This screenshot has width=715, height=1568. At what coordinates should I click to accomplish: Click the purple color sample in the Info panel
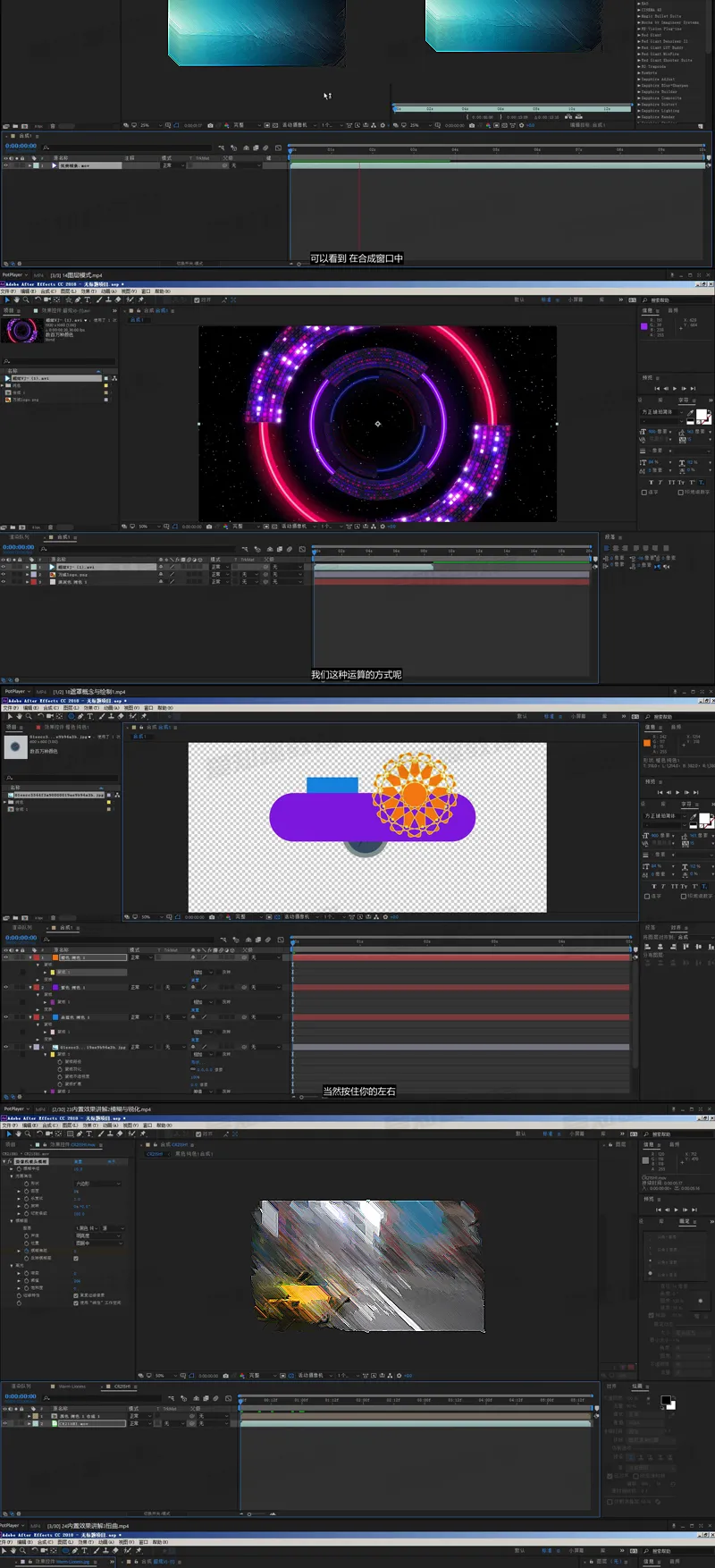[x=644, y=326]
